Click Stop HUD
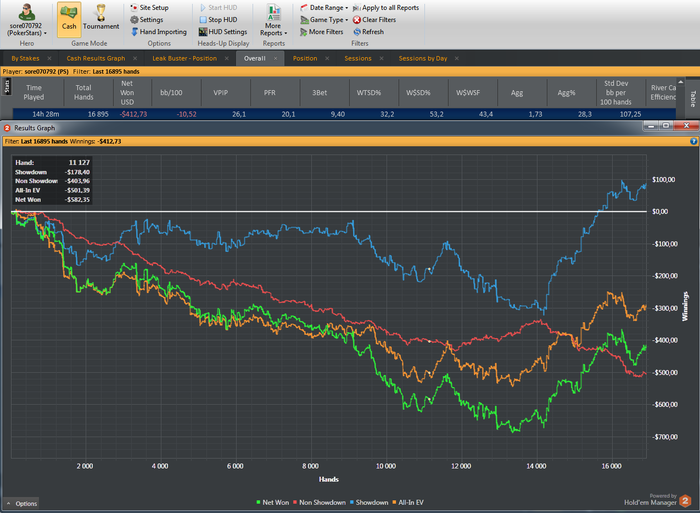 218,20
